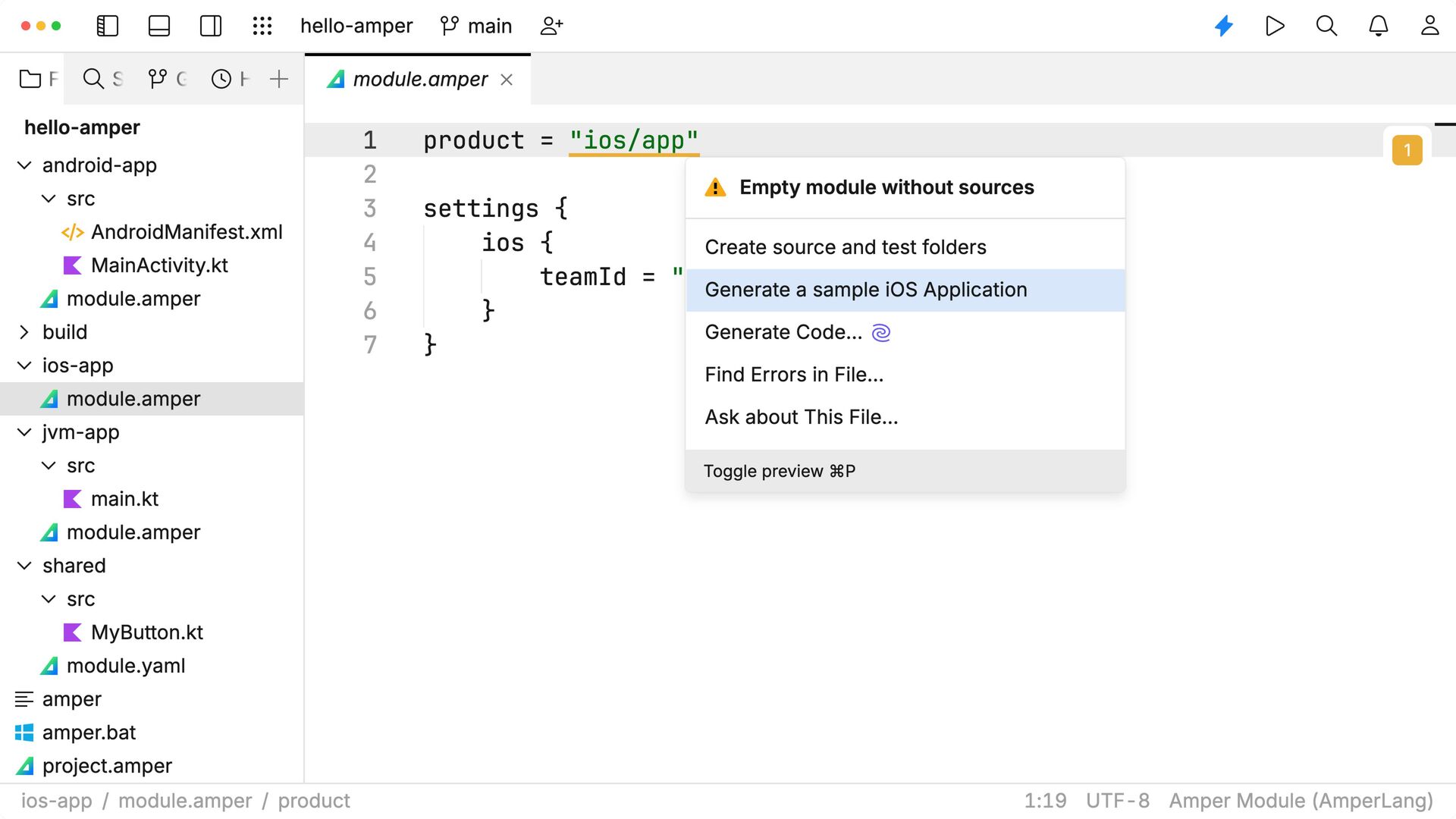Expand the build folder
The height and width of the screenshot is (819, 1456).
(x=24, y=332)
